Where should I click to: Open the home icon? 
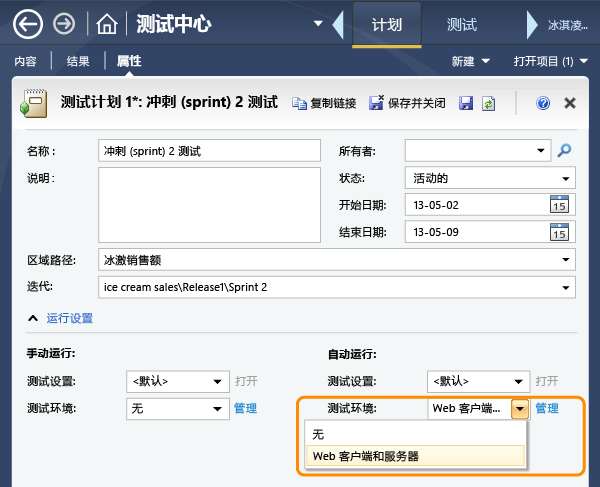(107, 24)
